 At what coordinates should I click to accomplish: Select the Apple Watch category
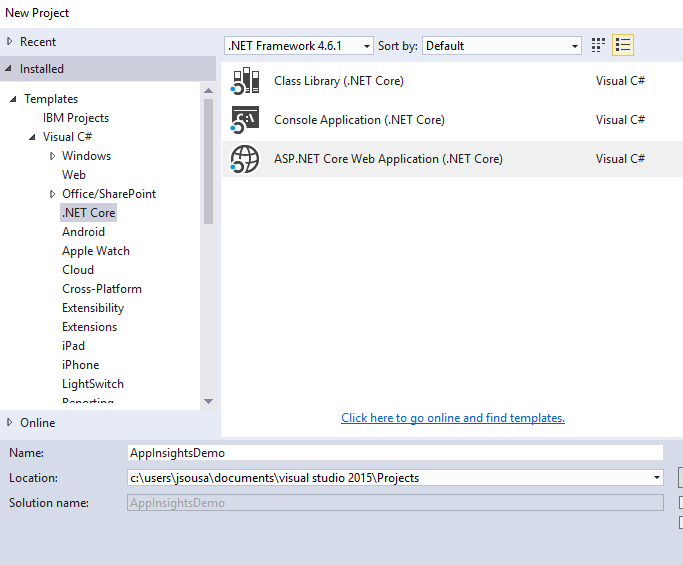point(96,251)
